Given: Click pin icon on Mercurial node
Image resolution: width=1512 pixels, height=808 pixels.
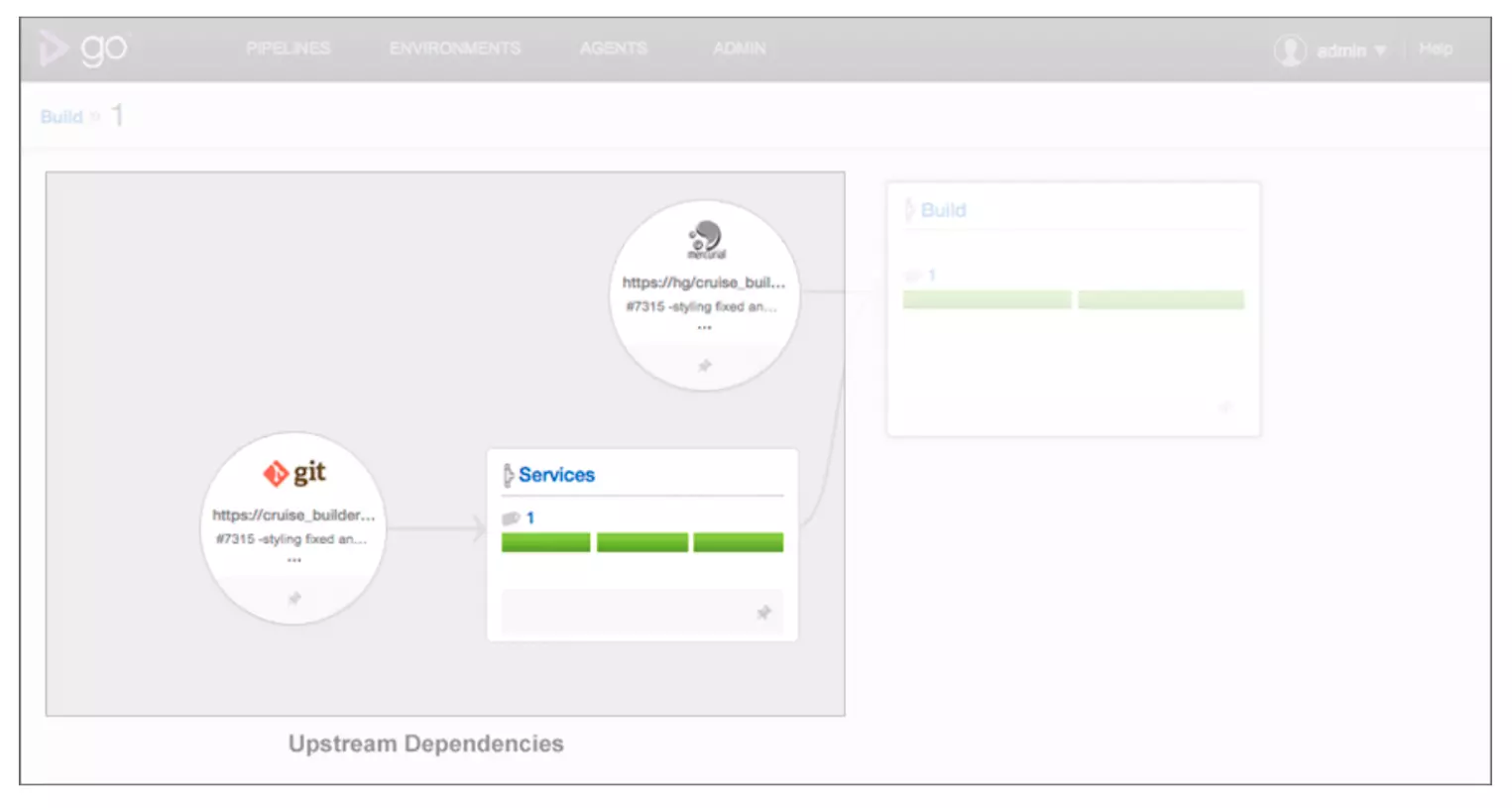Looking at the screenshot, I should [x=705, y=366].
